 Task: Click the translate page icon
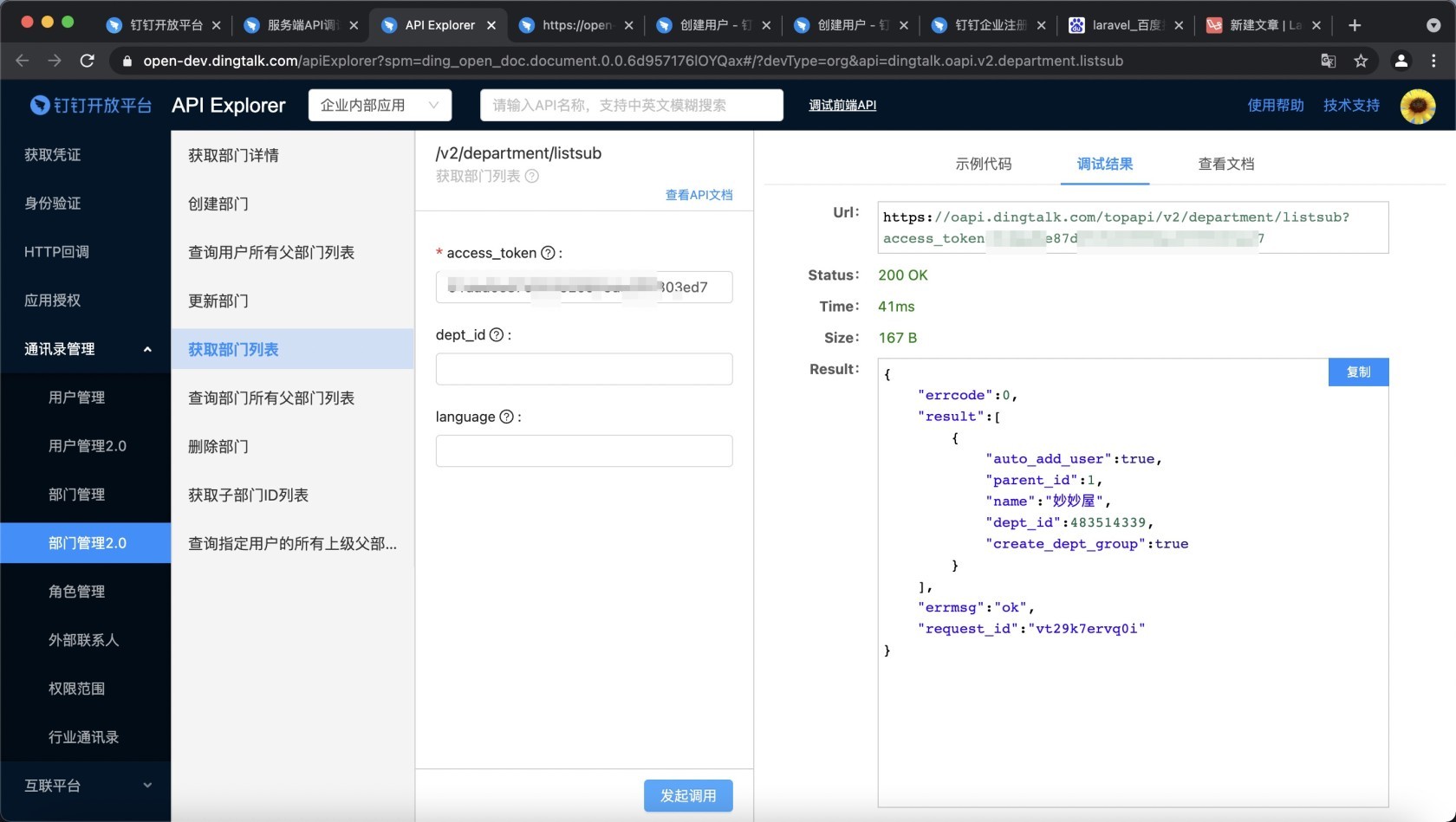coord(1328,61)
